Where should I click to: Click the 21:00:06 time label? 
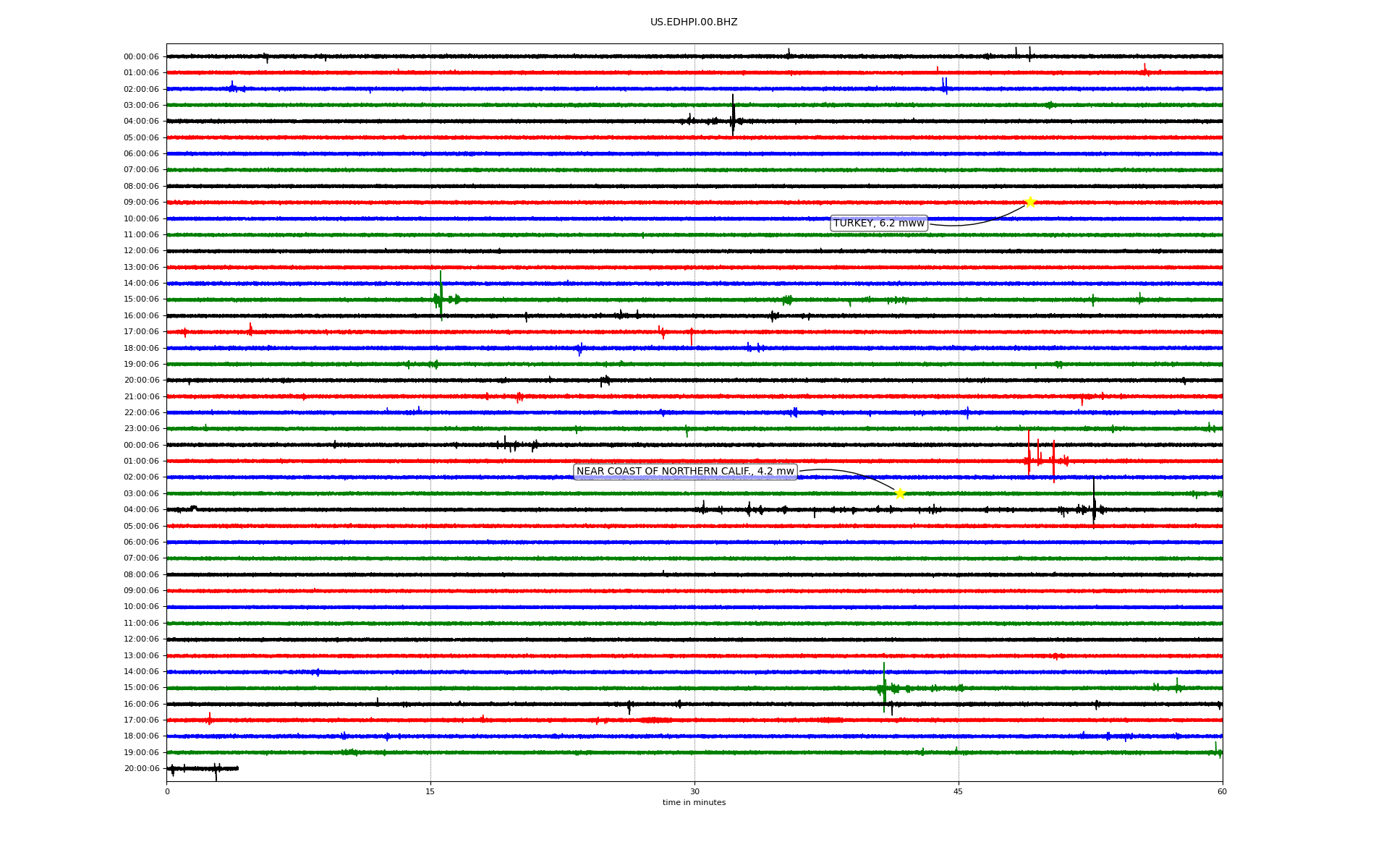coord(142,396)
